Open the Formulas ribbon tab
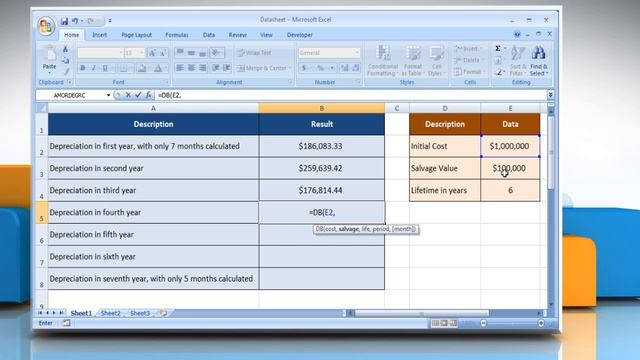Viewport: 640px width, 360px height. click(177, 35)
